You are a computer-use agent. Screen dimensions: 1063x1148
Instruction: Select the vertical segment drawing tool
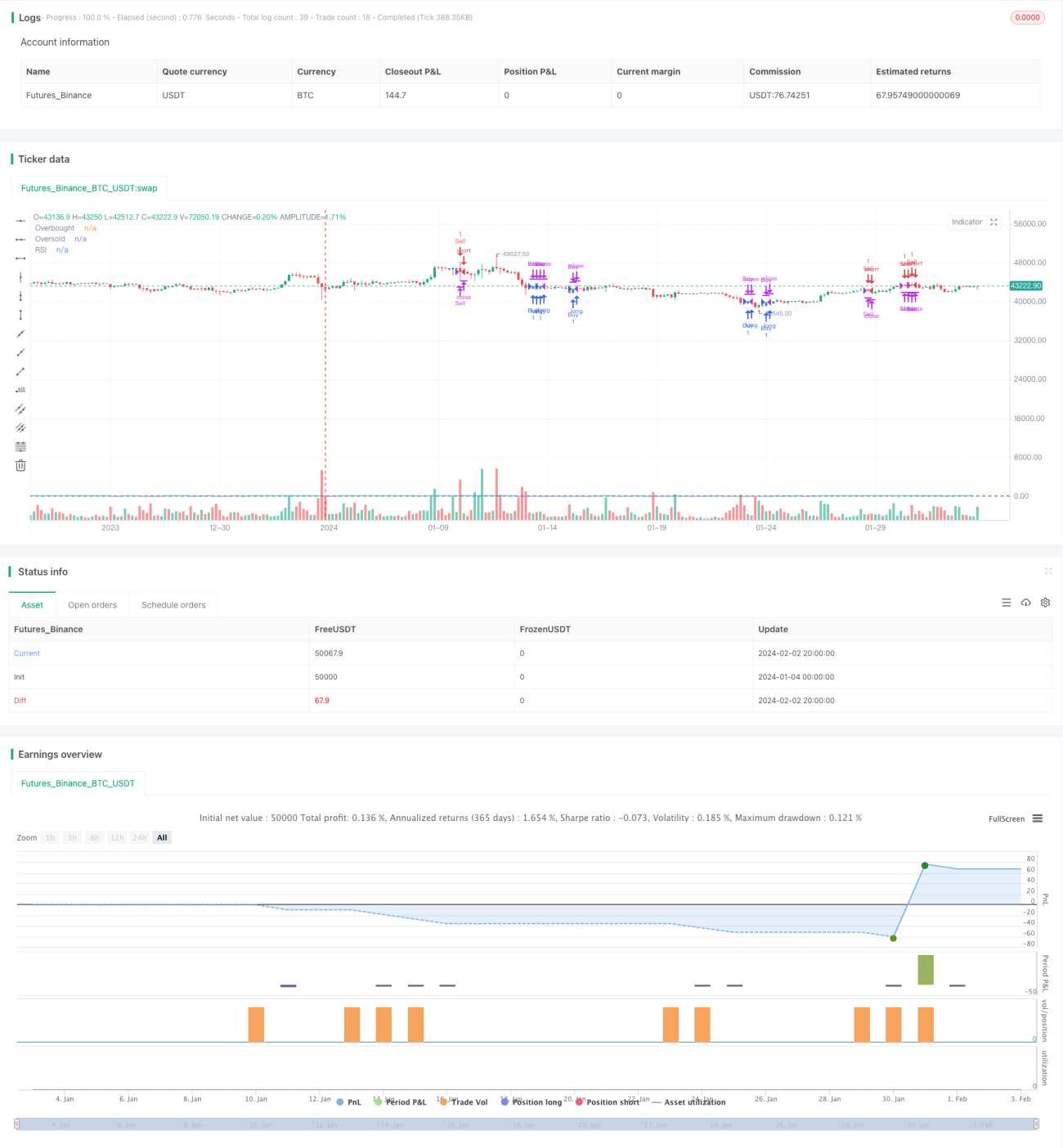tap(20, 315)
